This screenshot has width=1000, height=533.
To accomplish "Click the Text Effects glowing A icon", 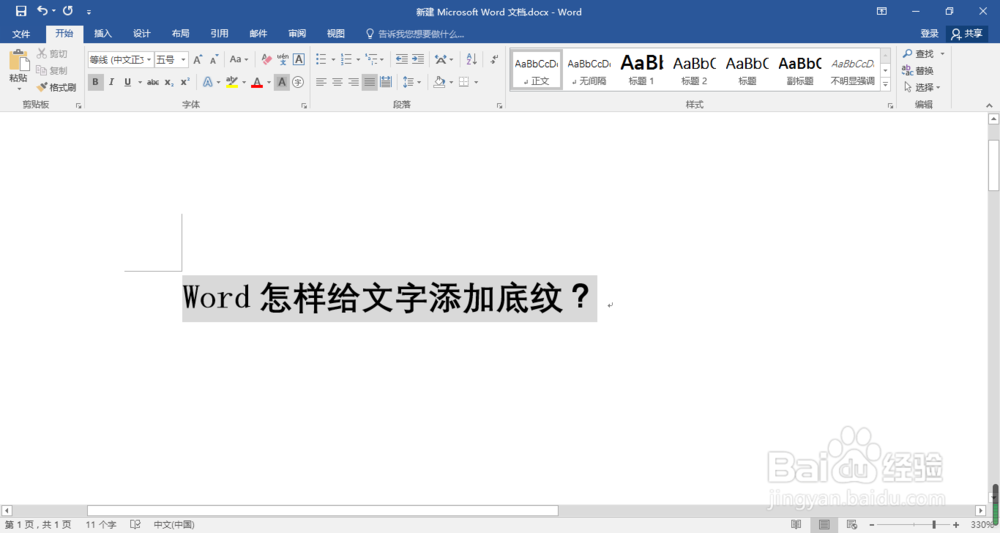I will point(208,82).
